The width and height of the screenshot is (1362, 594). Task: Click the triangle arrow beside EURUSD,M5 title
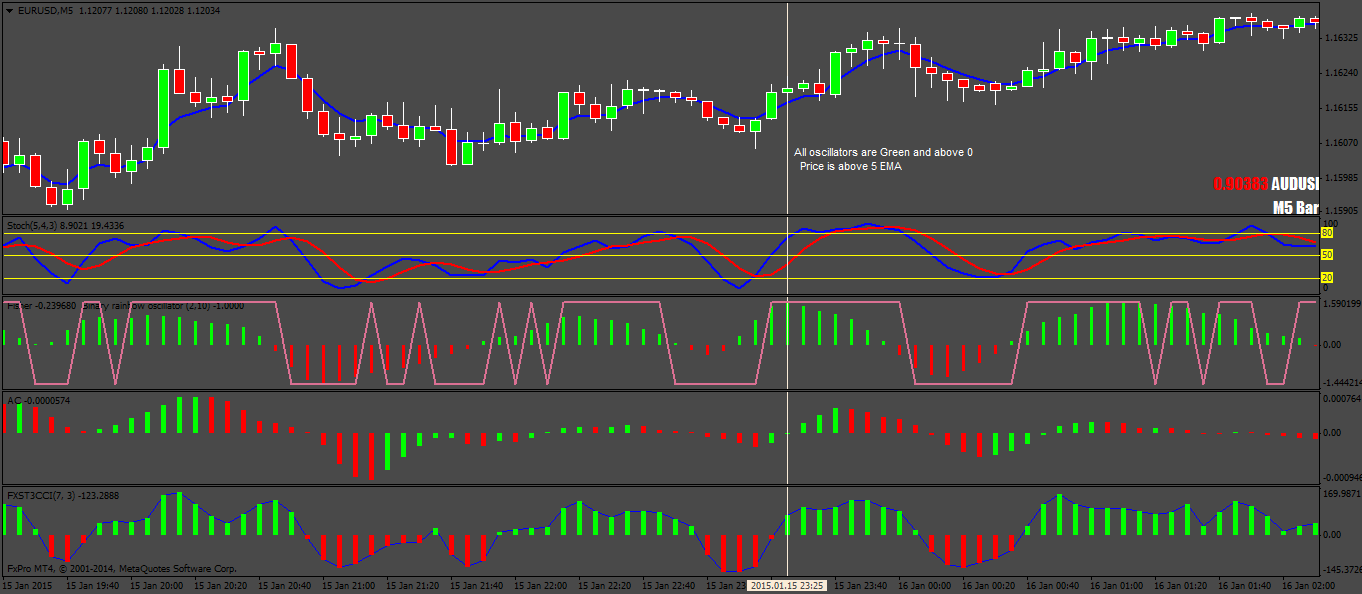(9, 10)
